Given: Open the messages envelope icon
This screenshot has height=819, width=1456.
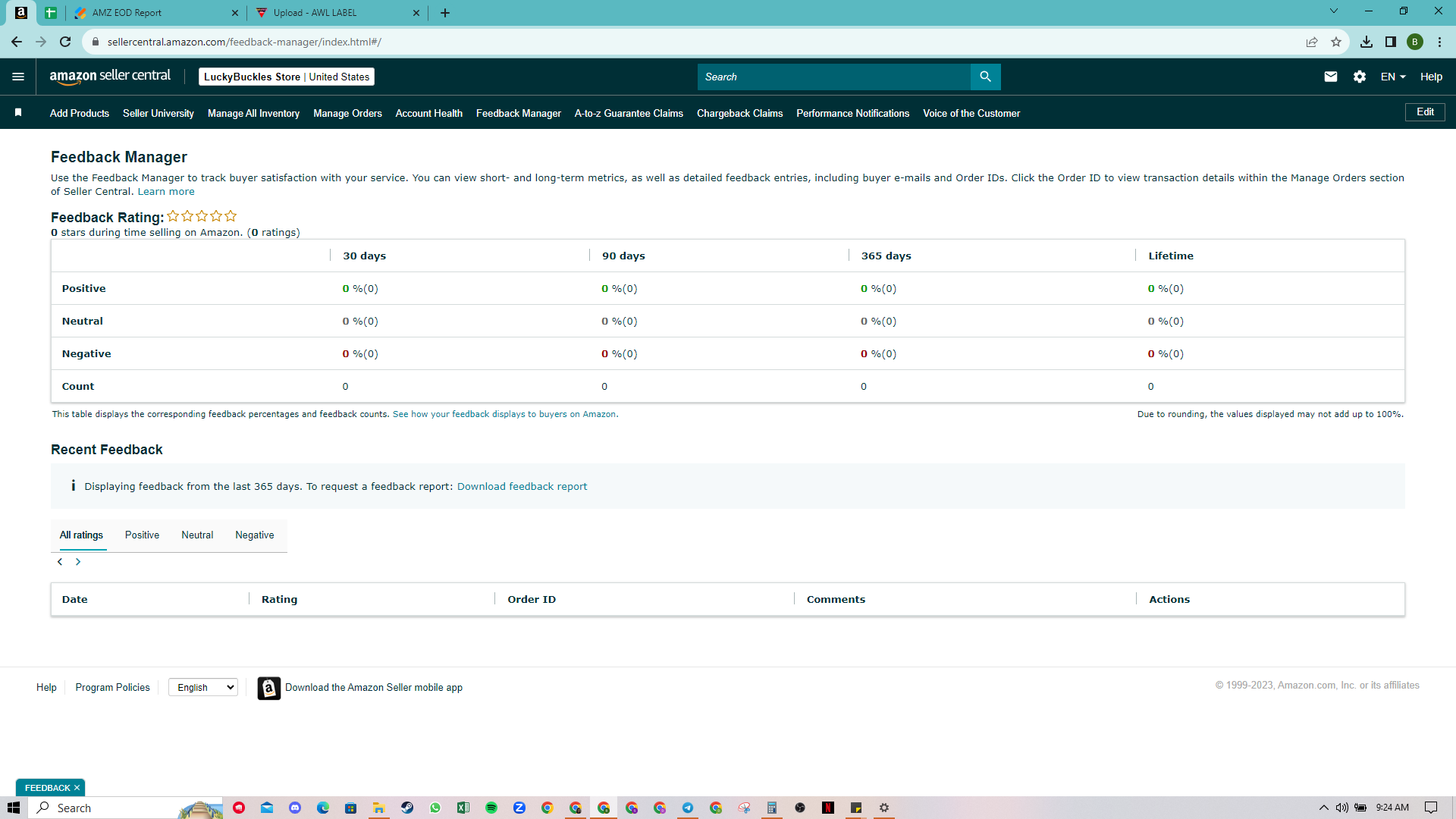Looking at the screenshot, I should coord(1330,77).
